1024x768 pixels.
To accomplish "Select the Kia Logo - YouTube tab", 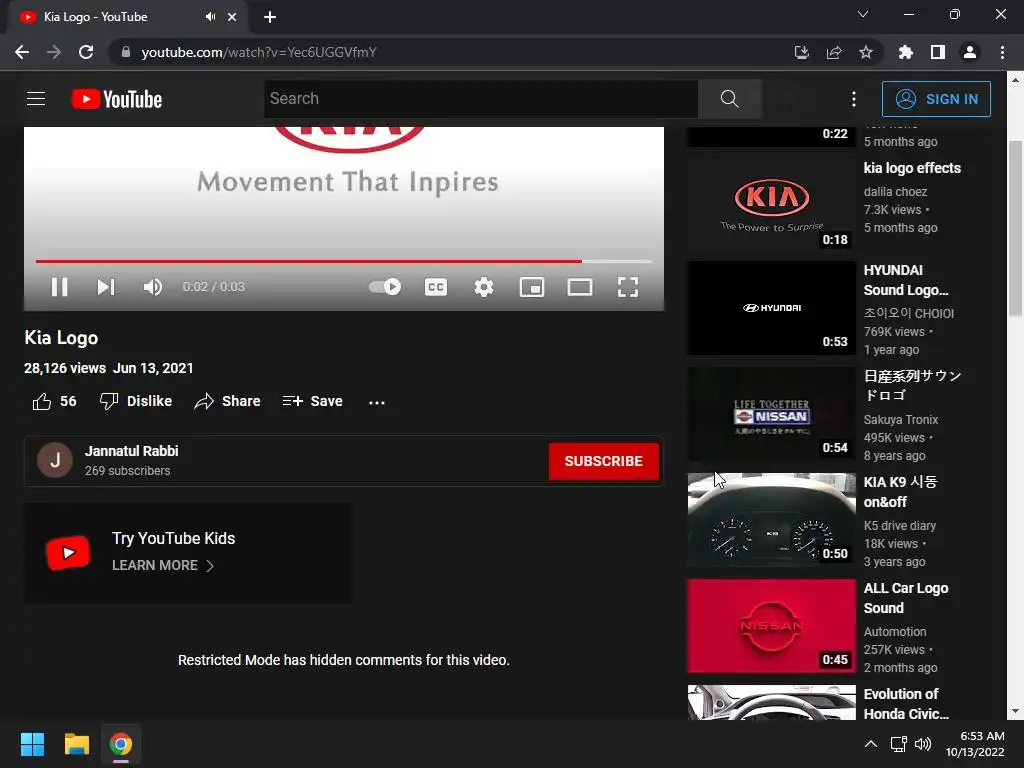I will (127, 17).
